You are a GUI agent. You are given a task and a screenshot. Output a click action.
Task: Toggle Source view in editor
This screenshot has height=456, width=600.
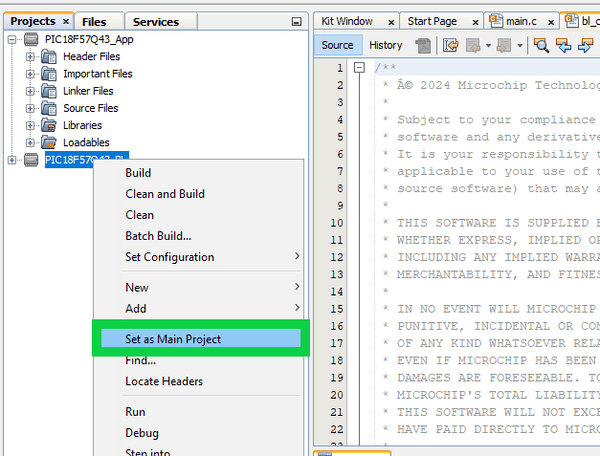coord(337,45)
